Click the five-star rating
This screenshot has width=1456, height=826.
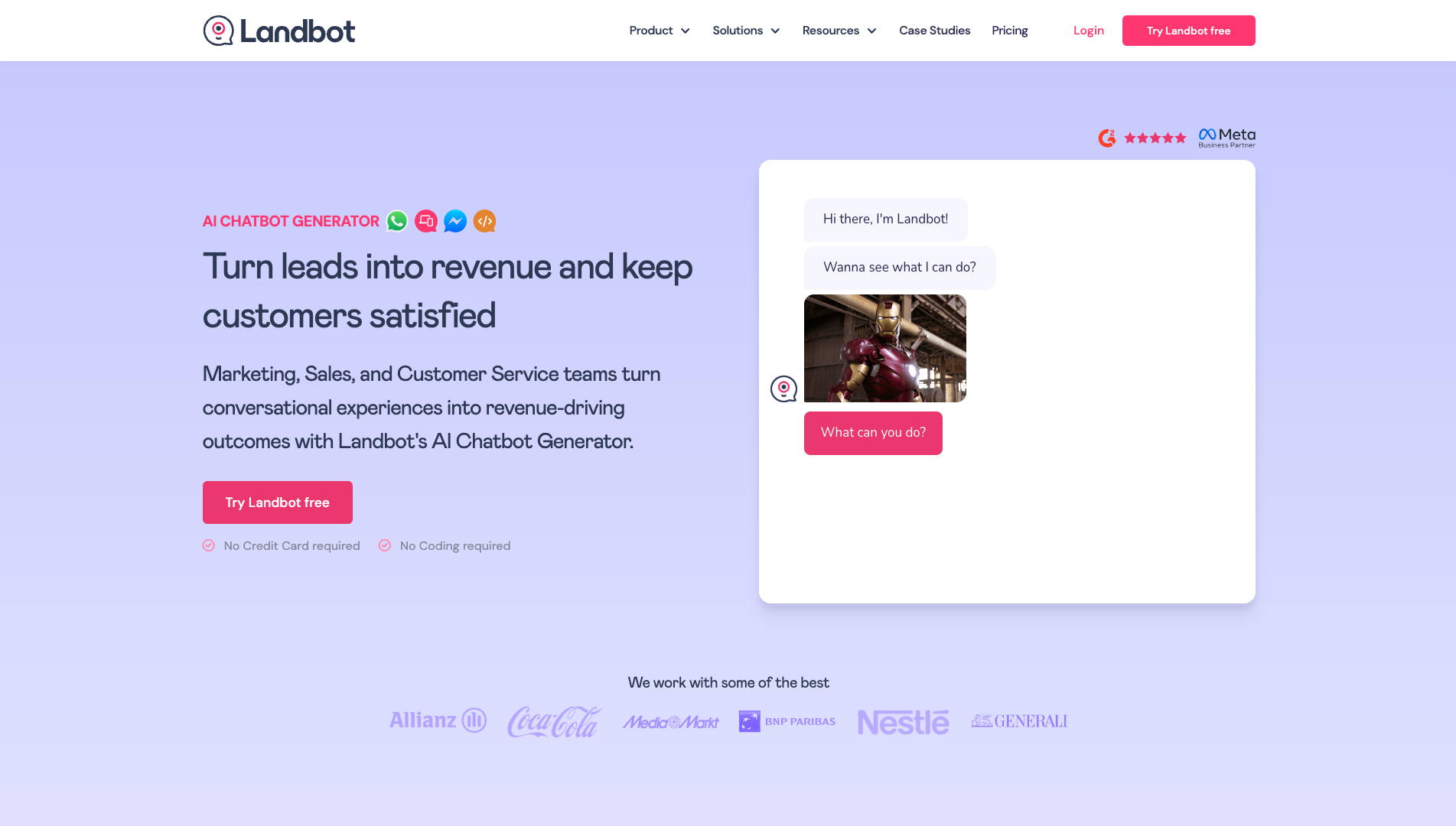[x=1155, y=138]
